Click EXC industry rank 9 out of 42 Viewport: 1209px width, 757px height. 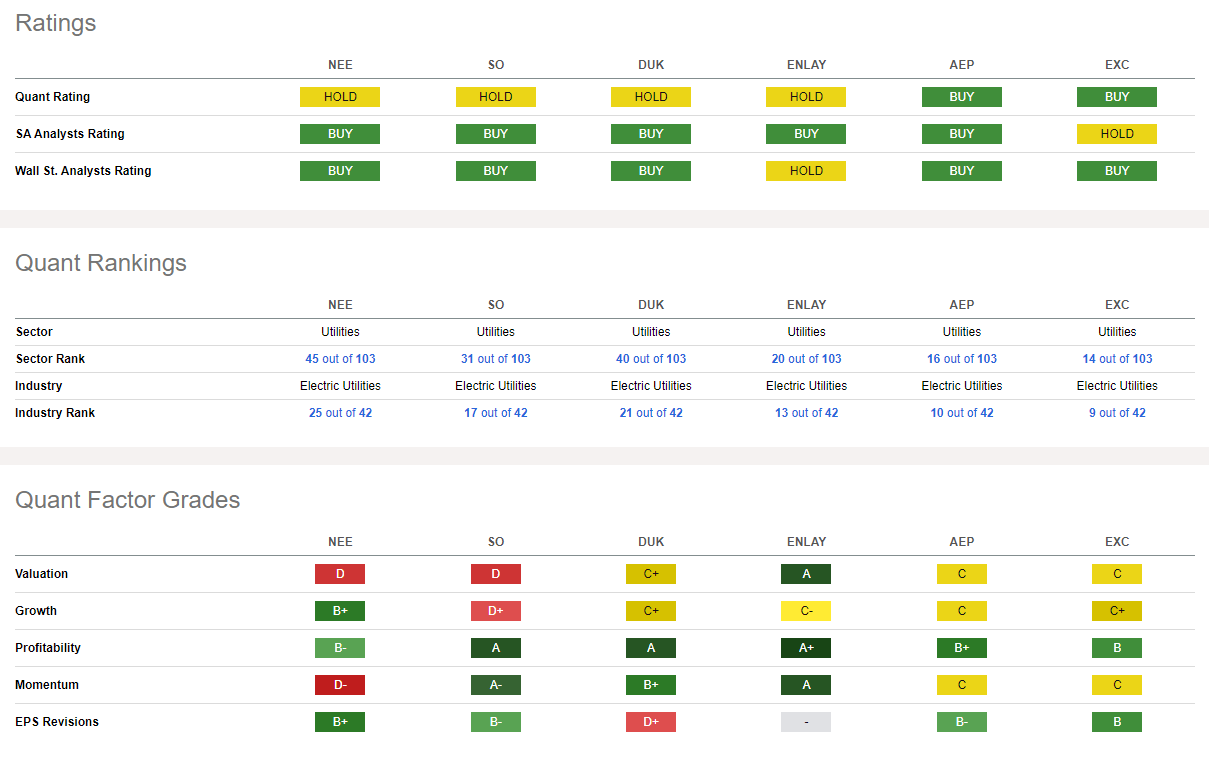tap(1117, 413)
